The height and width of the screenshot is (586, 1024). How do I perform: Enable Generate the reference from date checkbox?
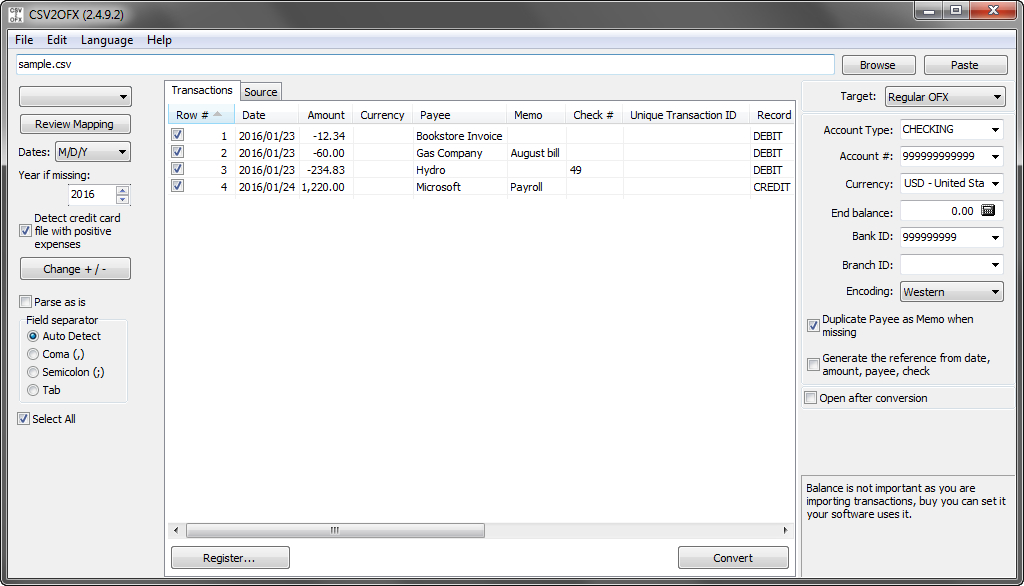[813, 365]
